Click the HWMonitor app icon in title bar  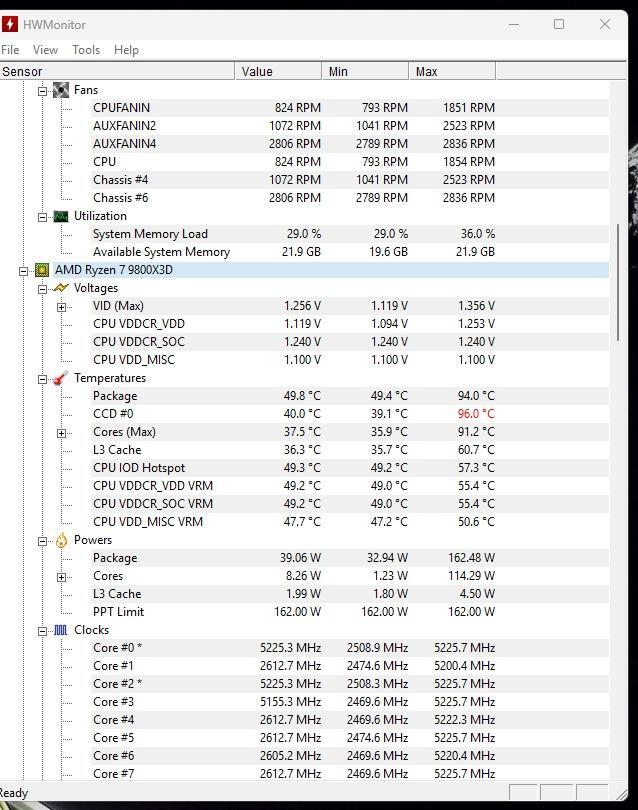pos(9,24)
